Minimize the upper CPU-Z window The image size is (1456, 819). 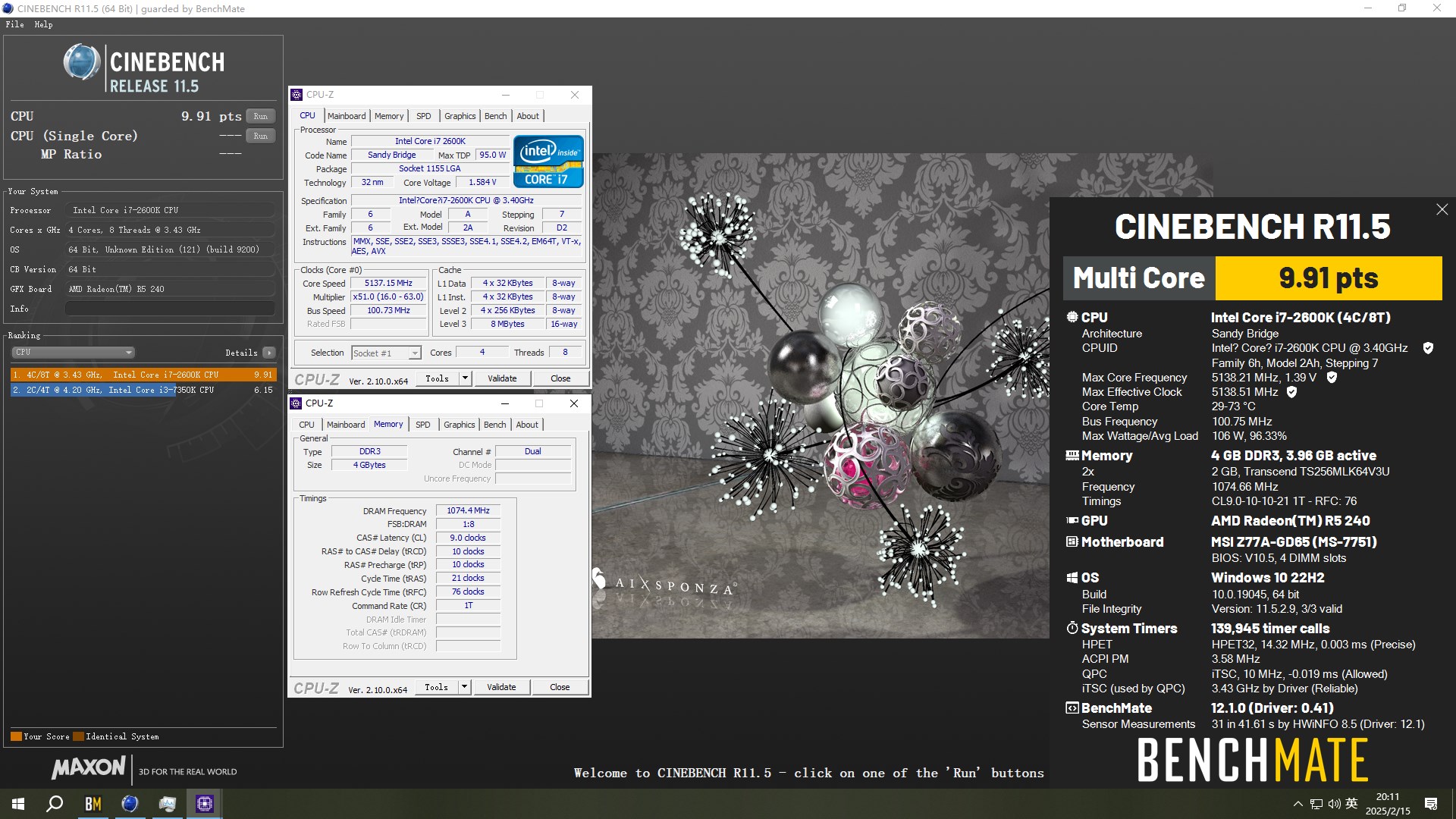(x=506, y=95)
